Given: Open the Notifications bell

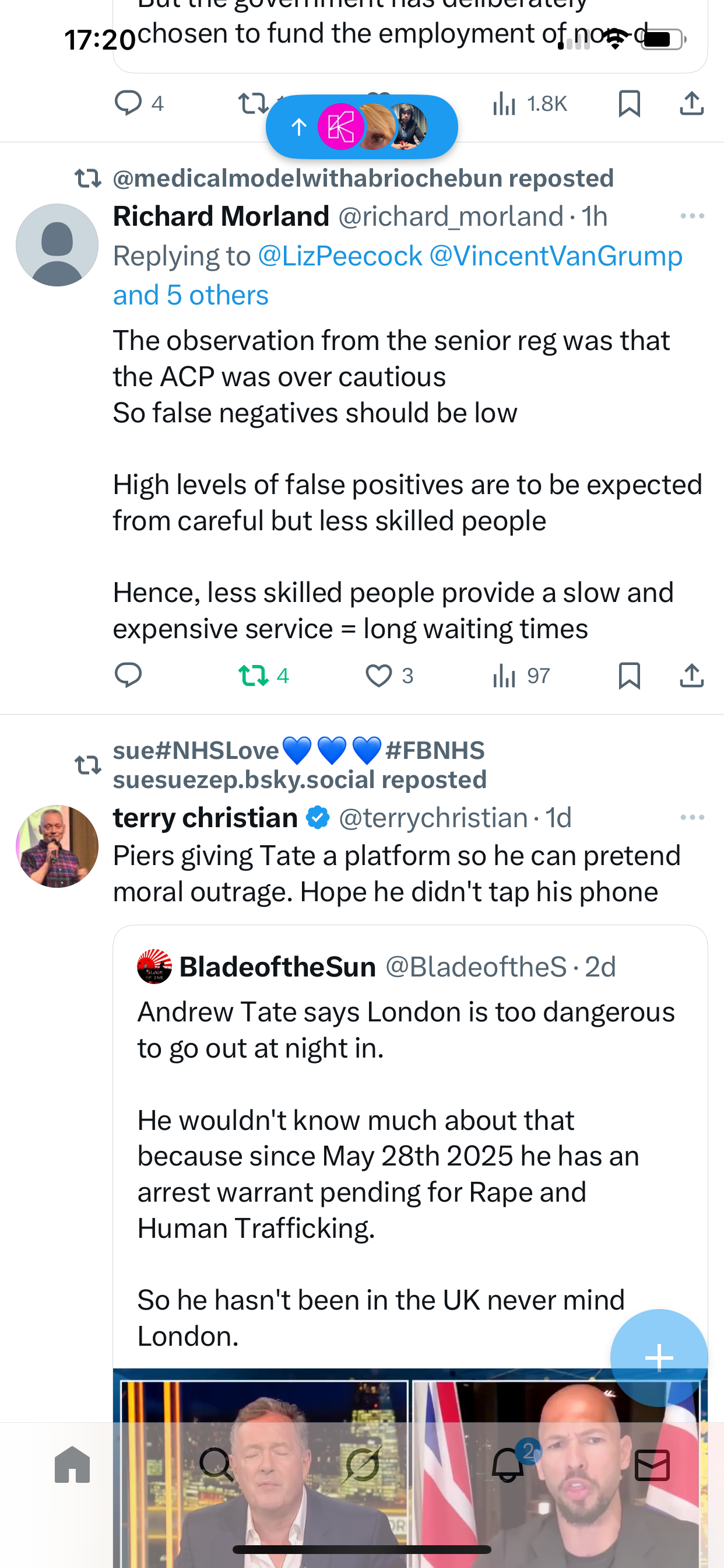Looking at the screenshot, I should click(507, 1465).
